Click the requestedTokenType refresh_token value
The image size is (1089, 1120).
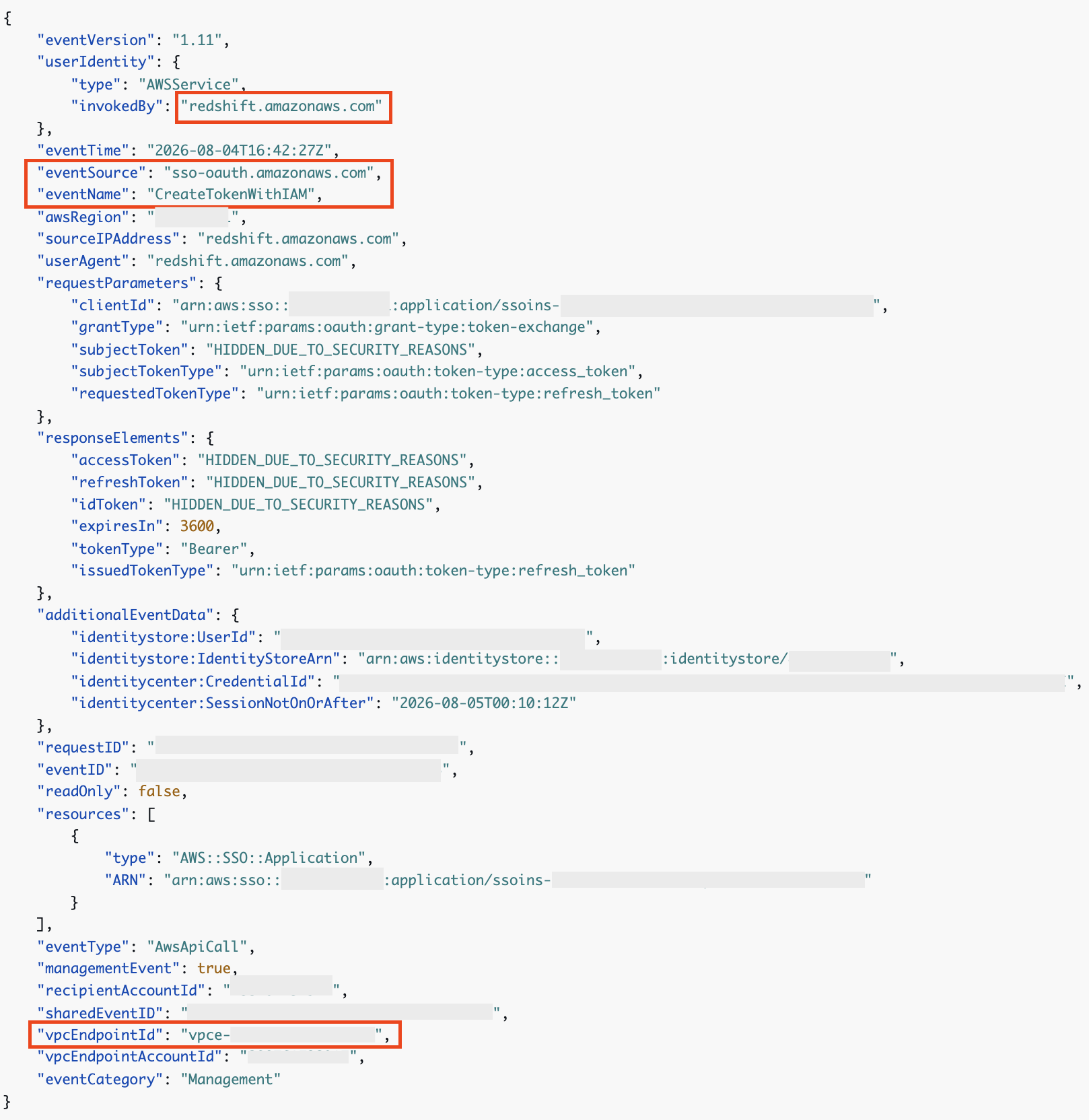[x=458, y=394]
